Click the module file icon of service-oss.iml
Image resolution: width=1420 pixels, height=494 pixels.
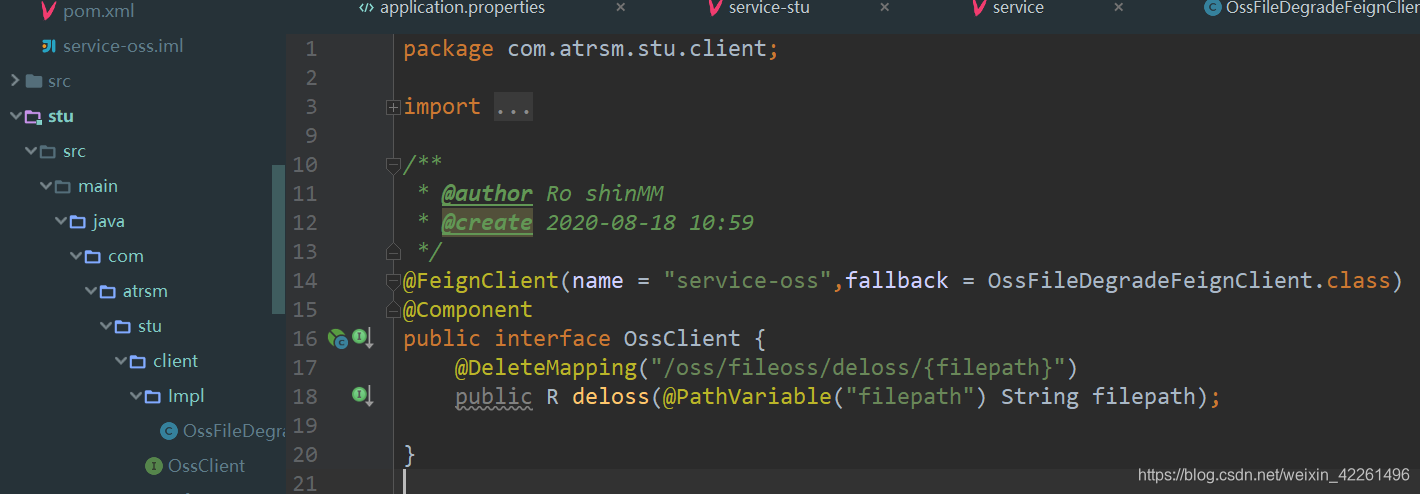(x=48, y=46)
